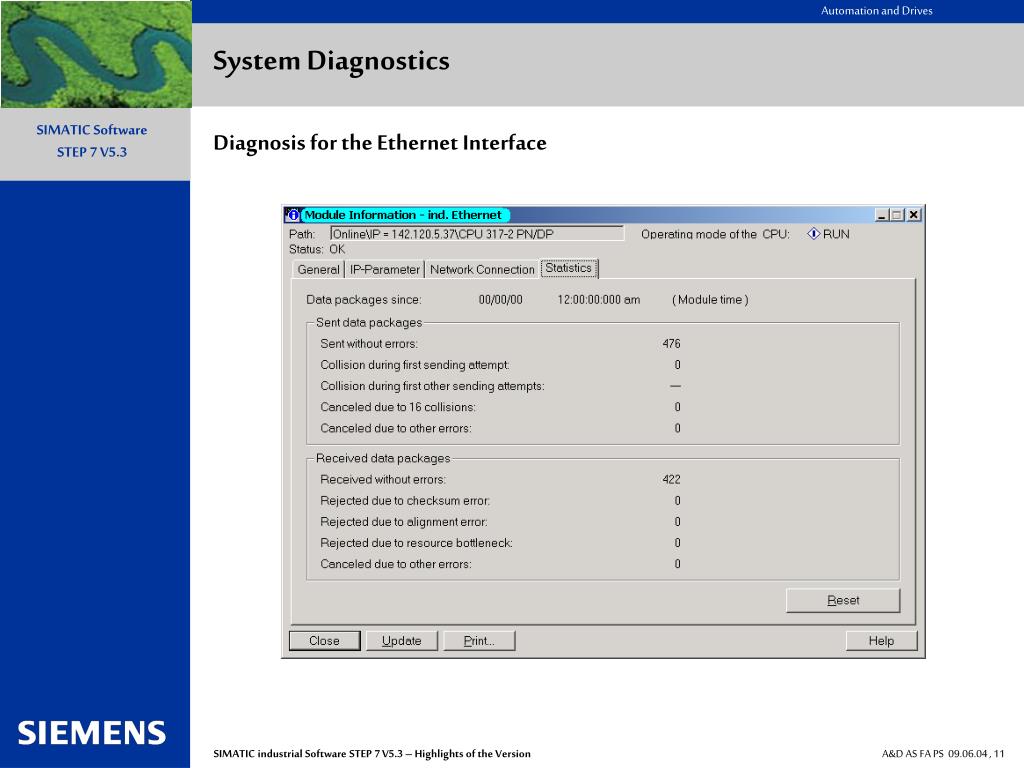
Task: Click 'Rejected due to checksum error:' label
Action: (405, 501)
